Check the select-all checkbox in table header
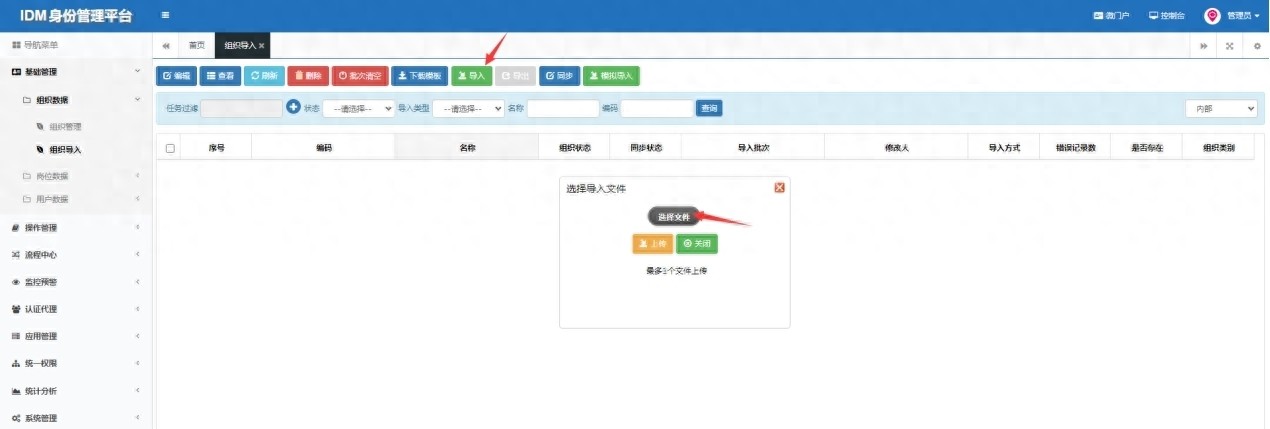Image resolution: width=1270 pixels, height=429 pixels. [x=170, y=148]
